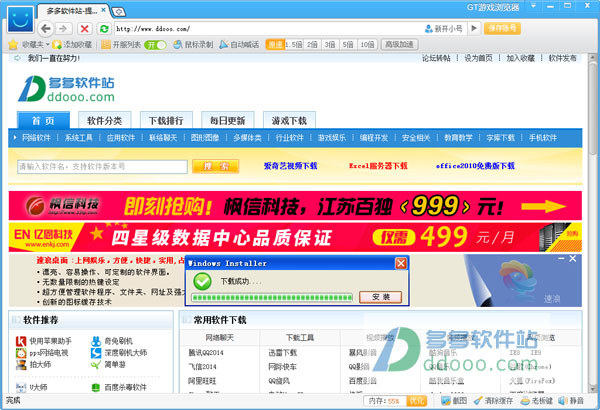Click the 高级加速 advanced acceleration button
Screen dimensions: 600x410
[x=399, y=45]
